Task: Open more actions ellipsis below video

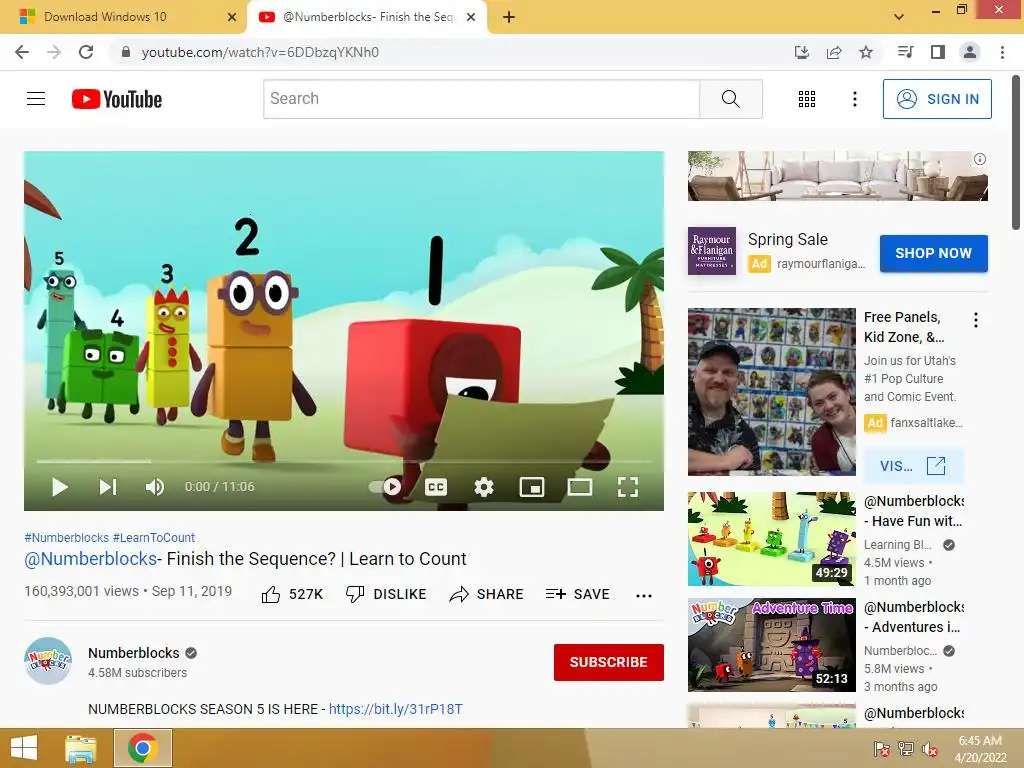Action: (644, 595)
